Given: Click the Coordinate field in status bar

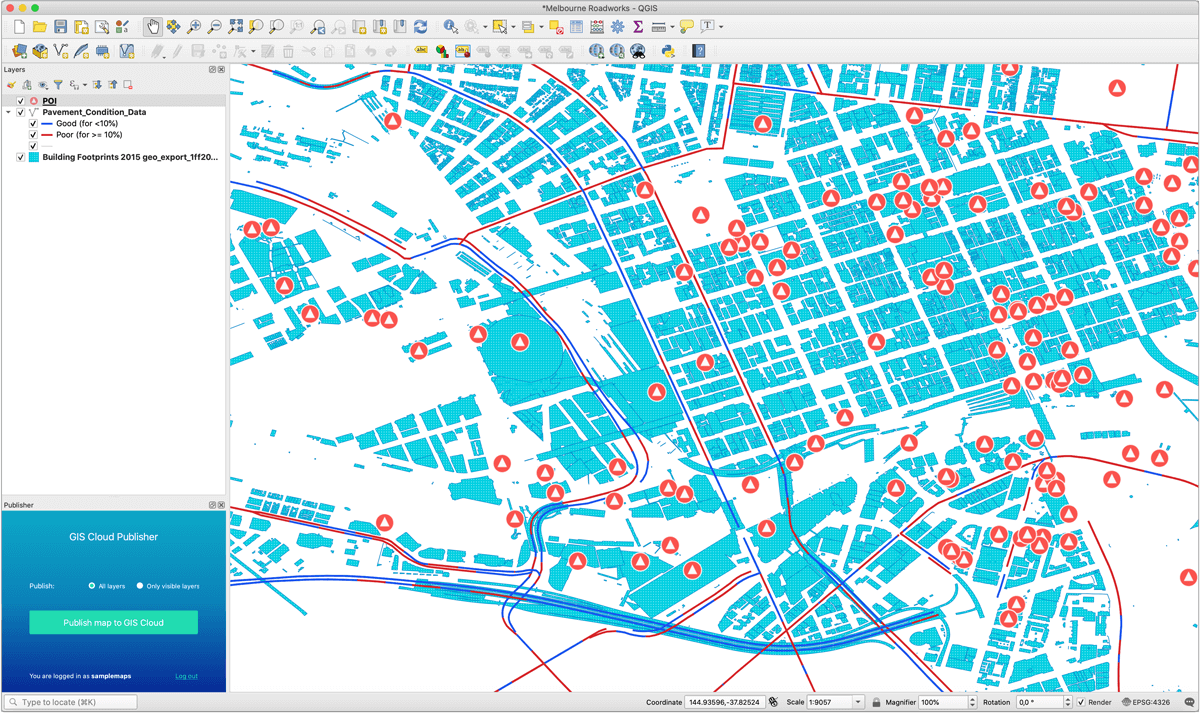Looking at the screenshot, I should click(725, 702).
